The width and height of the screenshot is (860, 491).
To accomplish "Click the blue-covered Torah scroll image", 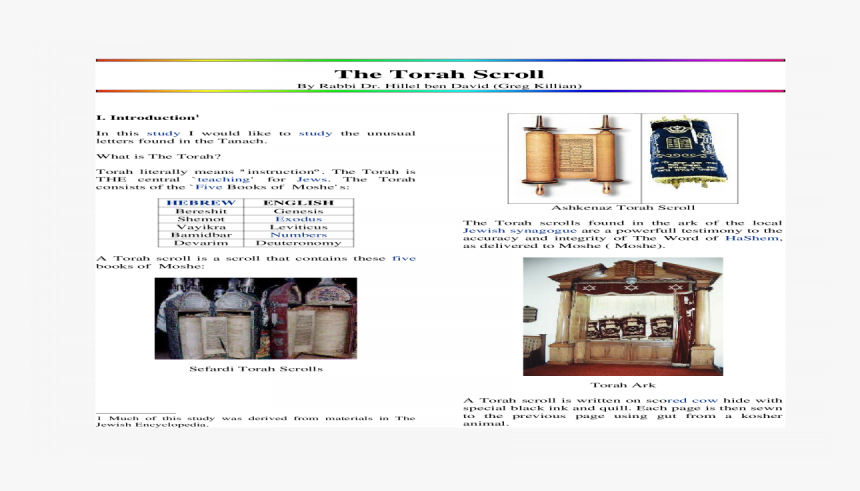I will pos(689,155).
